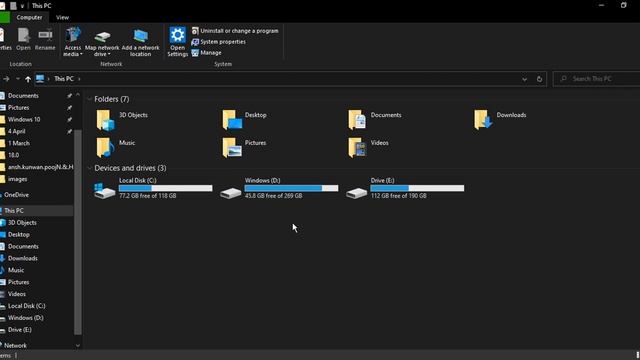Click Access media in ribbon
The image size is (640, 360).
click(73, 42)
